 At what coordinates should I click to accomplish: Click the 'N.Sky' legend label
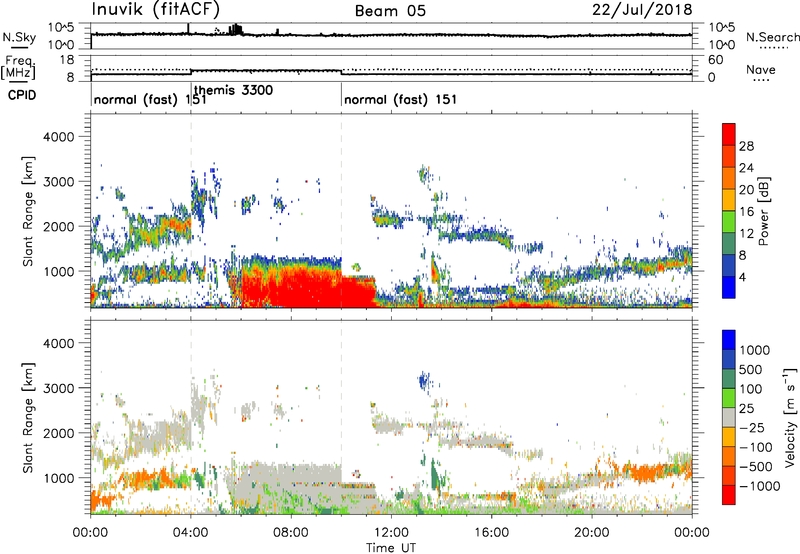pyautogui.click(x=19, y=38)
